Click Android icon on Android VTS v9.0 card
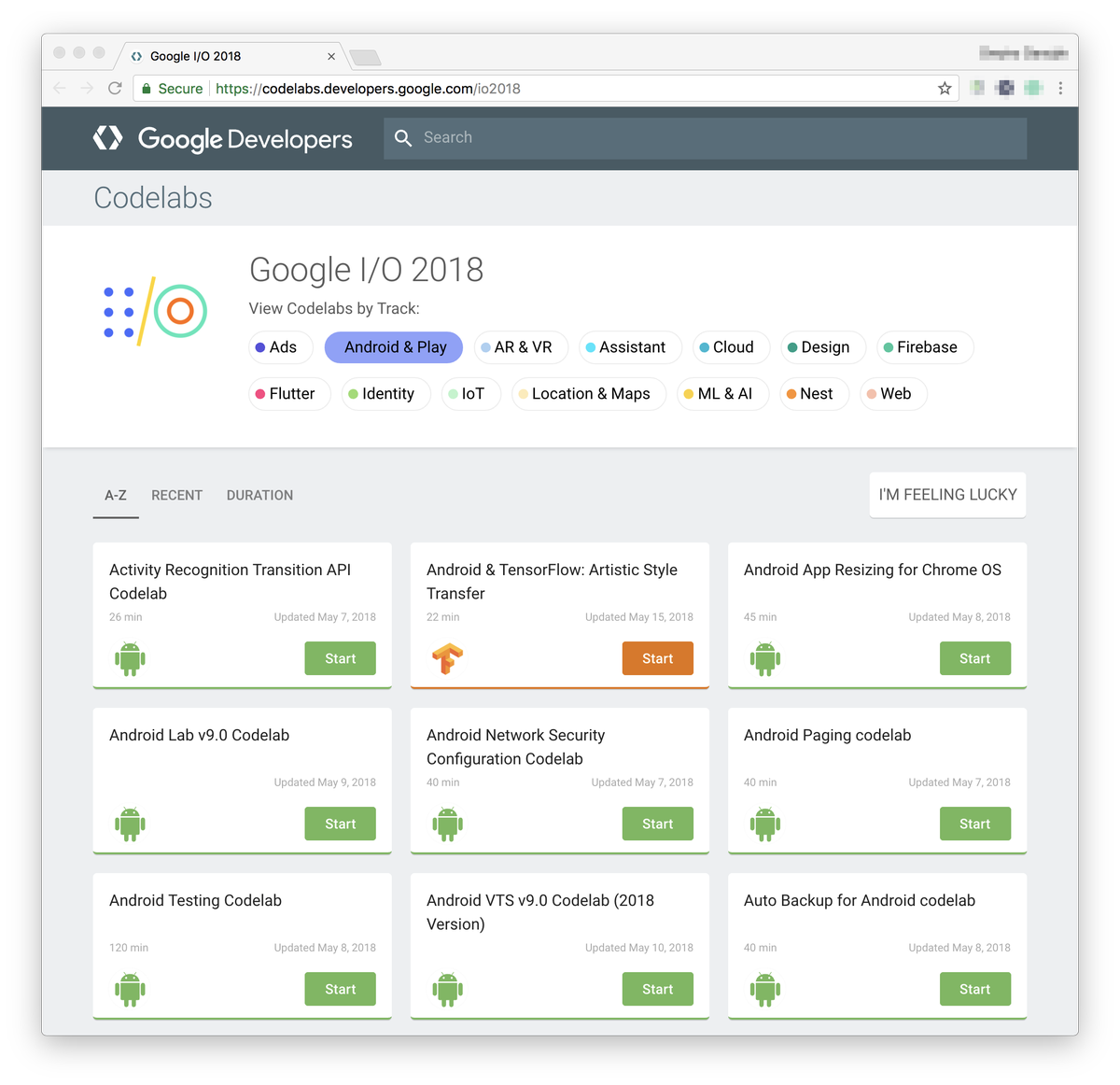This screenshot has height=1085, width=1120. (x=447, y=990)
